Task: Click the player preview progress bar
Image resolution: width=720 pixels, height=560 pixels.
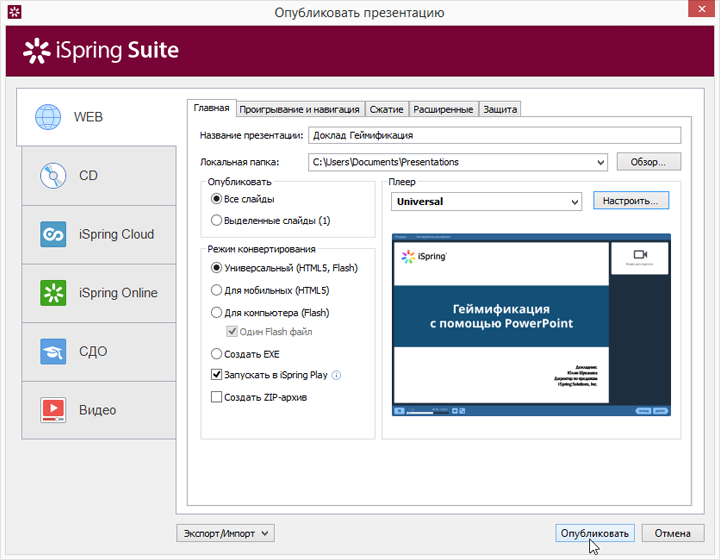Action: [x=428, y=413]
